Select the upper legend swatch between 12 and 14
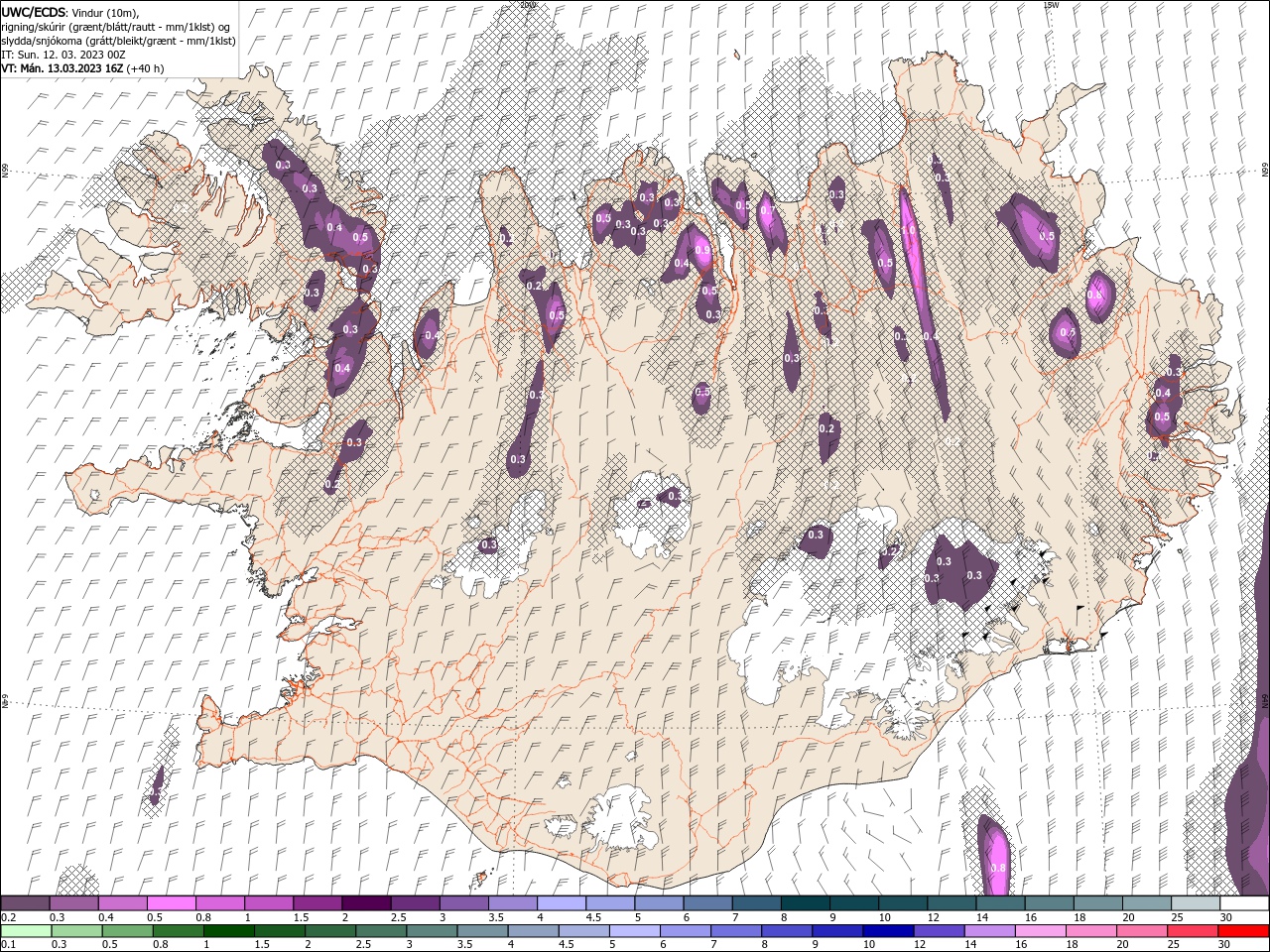Viewport: 1270px width, 952px height. point(952,903)
